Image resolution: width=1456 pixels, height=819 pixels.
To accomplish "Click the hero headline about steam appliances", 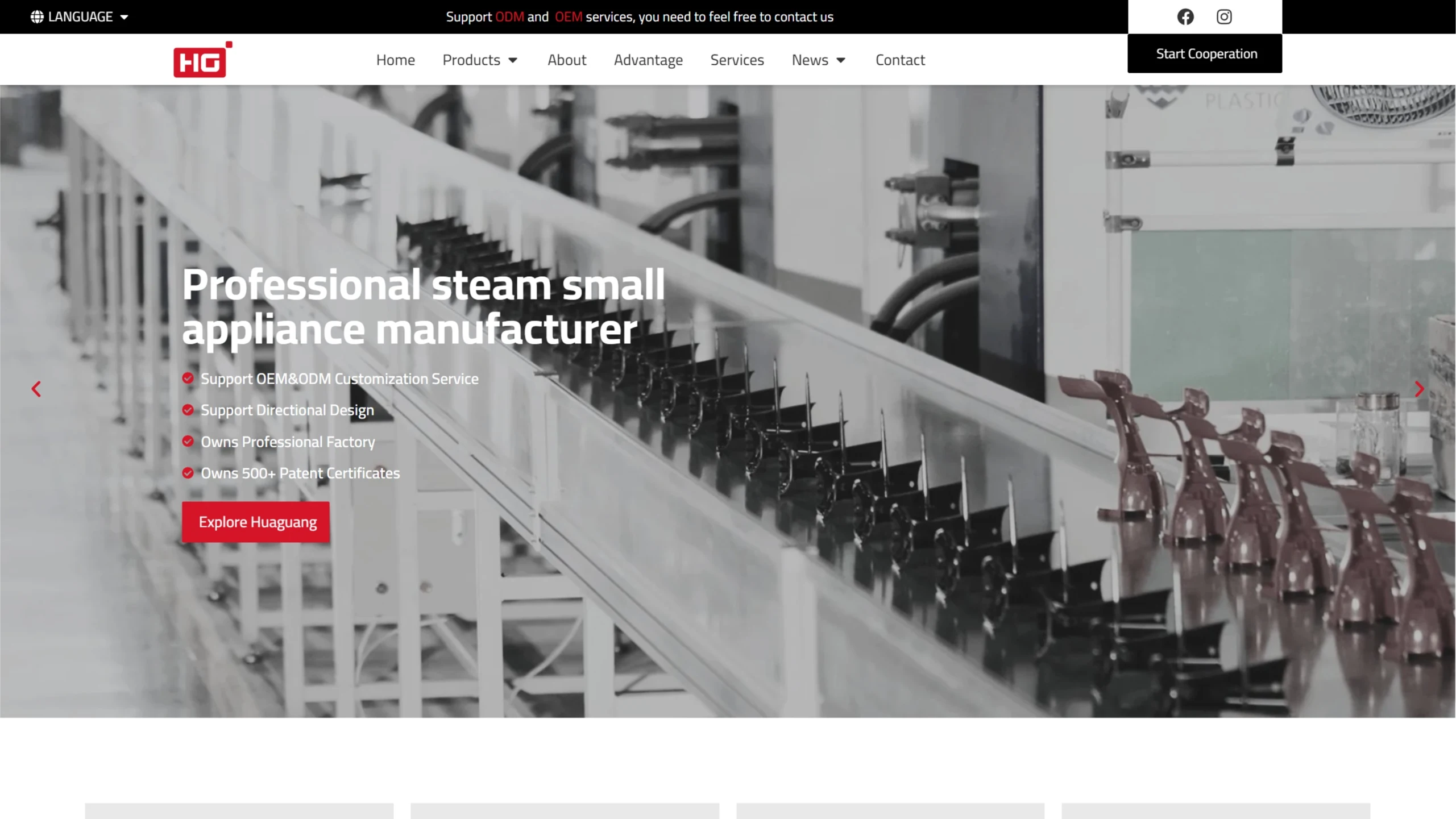I will (422, 306).
